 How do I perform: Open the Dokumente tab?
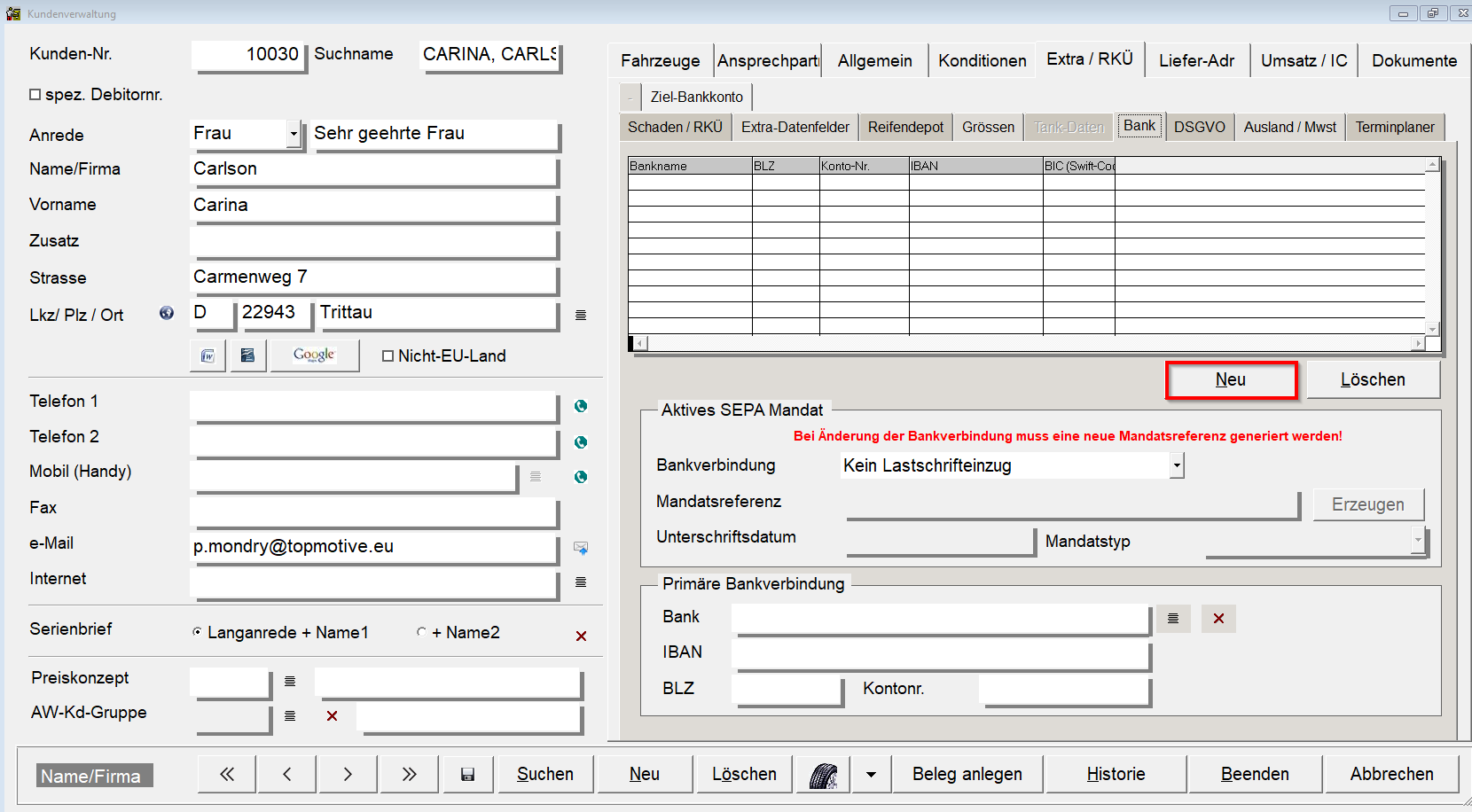click(x=1414, y=60)
